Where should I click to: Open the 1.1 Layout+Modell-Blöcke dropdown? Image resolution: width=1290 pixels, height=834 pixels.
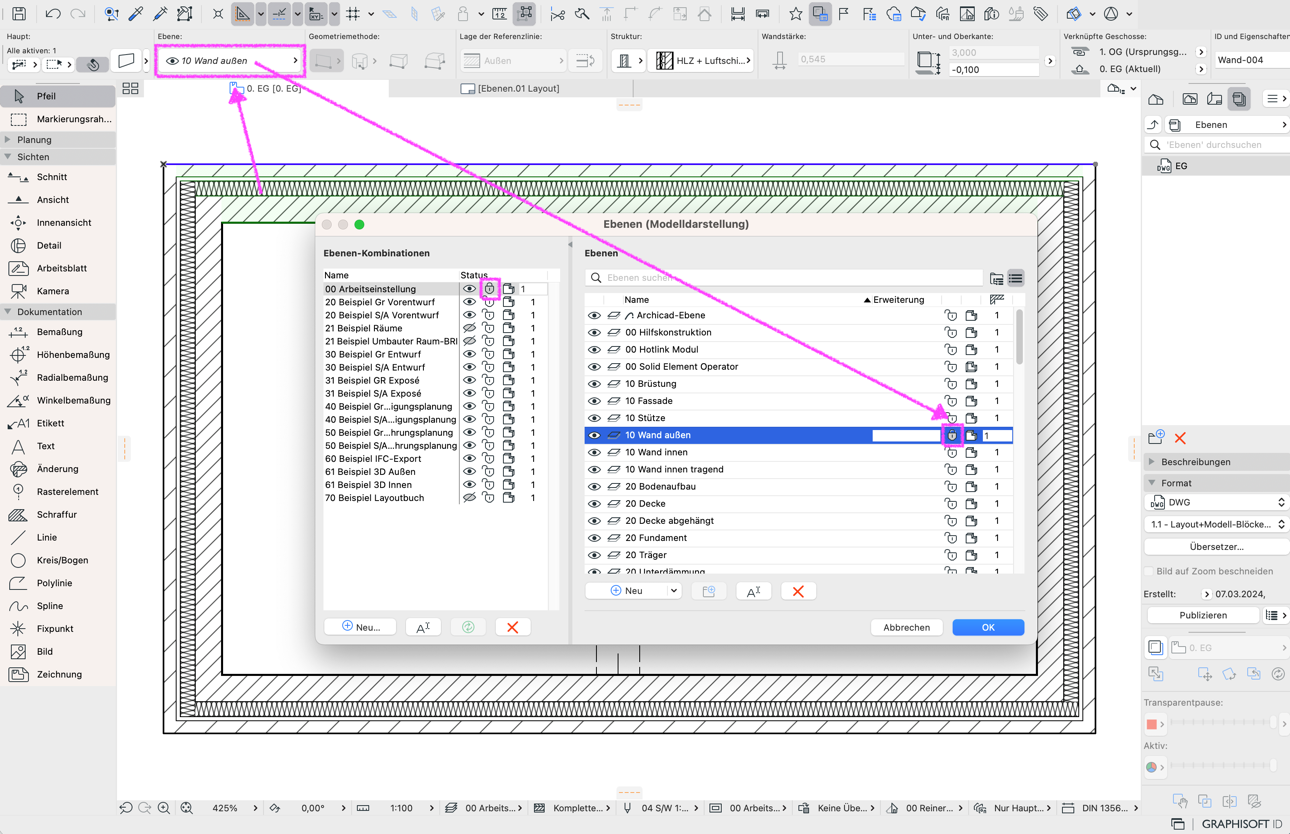(x=1217, y=524)
